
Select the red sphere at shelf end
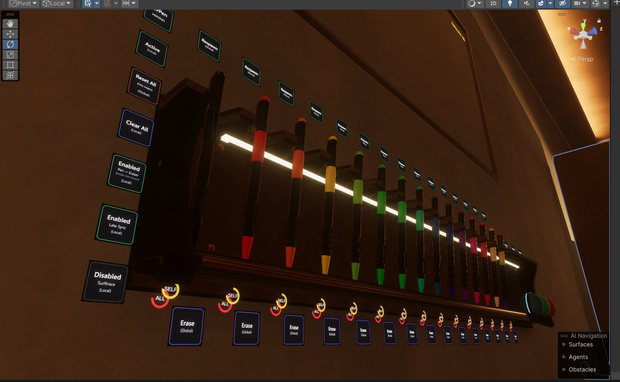point(551,307)
